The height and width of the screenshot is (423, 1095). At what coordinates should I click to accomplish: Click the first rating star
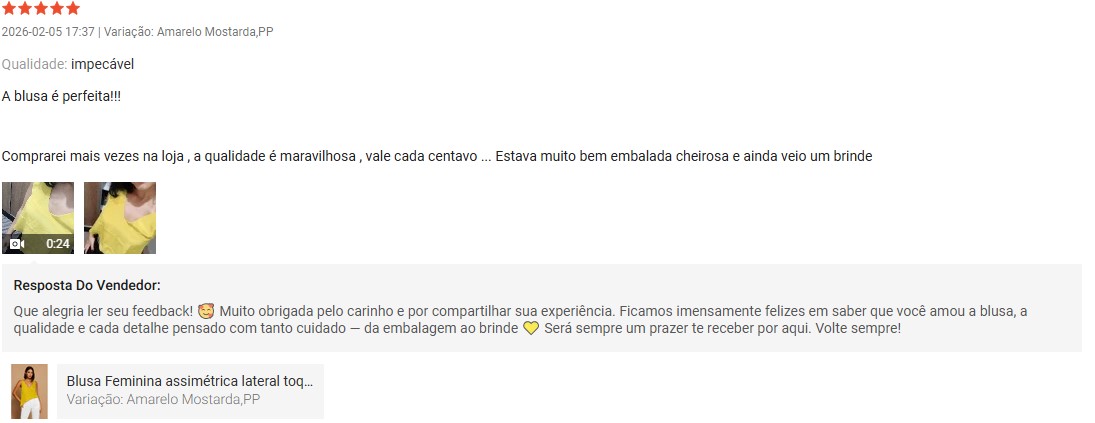click(x=9, y=8)
